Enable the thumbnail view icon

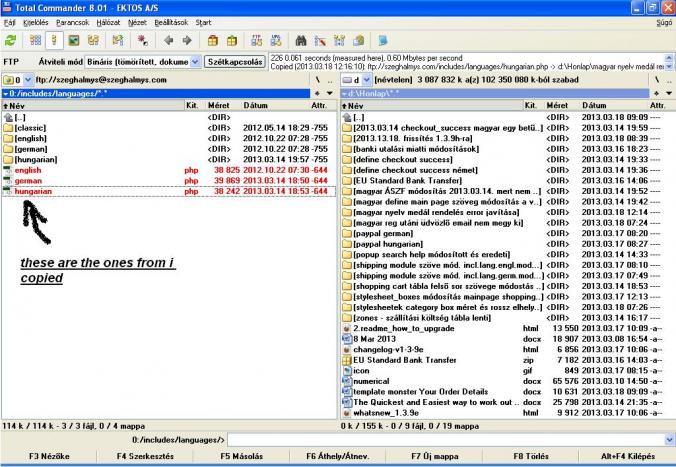pos(74,41)
